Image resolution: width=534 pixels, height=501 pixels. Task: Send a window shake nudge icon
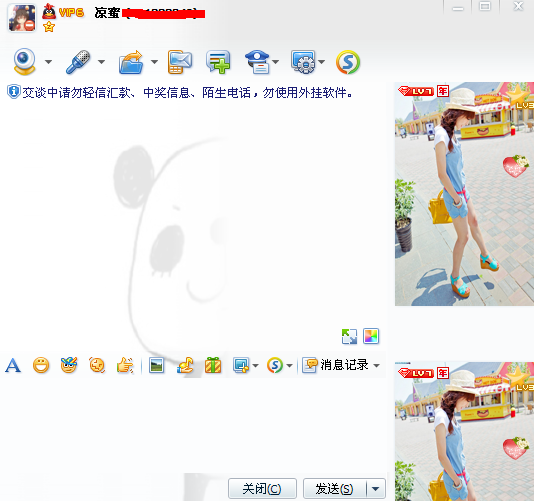[x=97, y=365]
